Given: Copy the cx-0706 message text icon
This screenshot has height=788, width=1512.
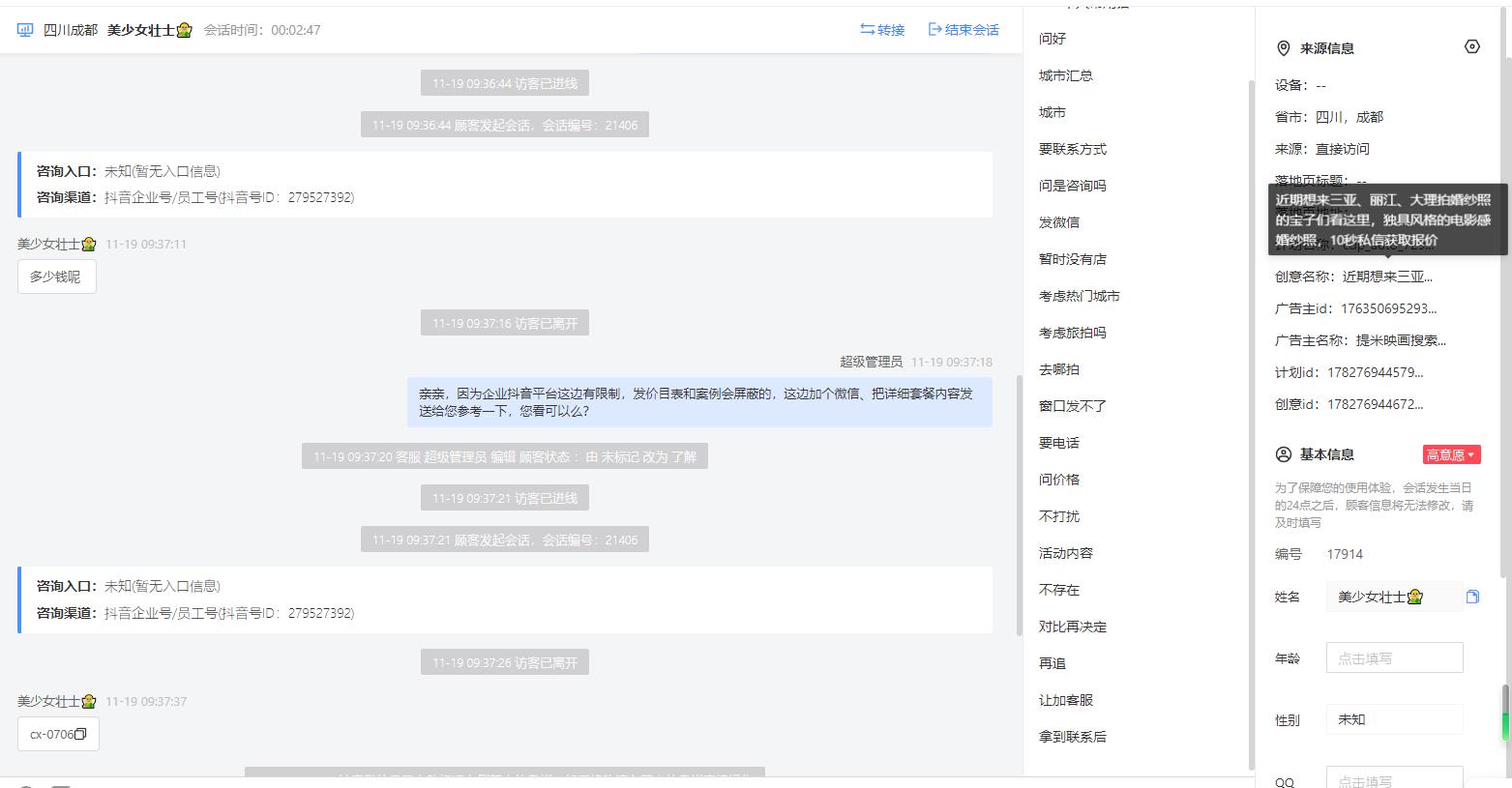Looking at the screenshot, I should [81, 734].
